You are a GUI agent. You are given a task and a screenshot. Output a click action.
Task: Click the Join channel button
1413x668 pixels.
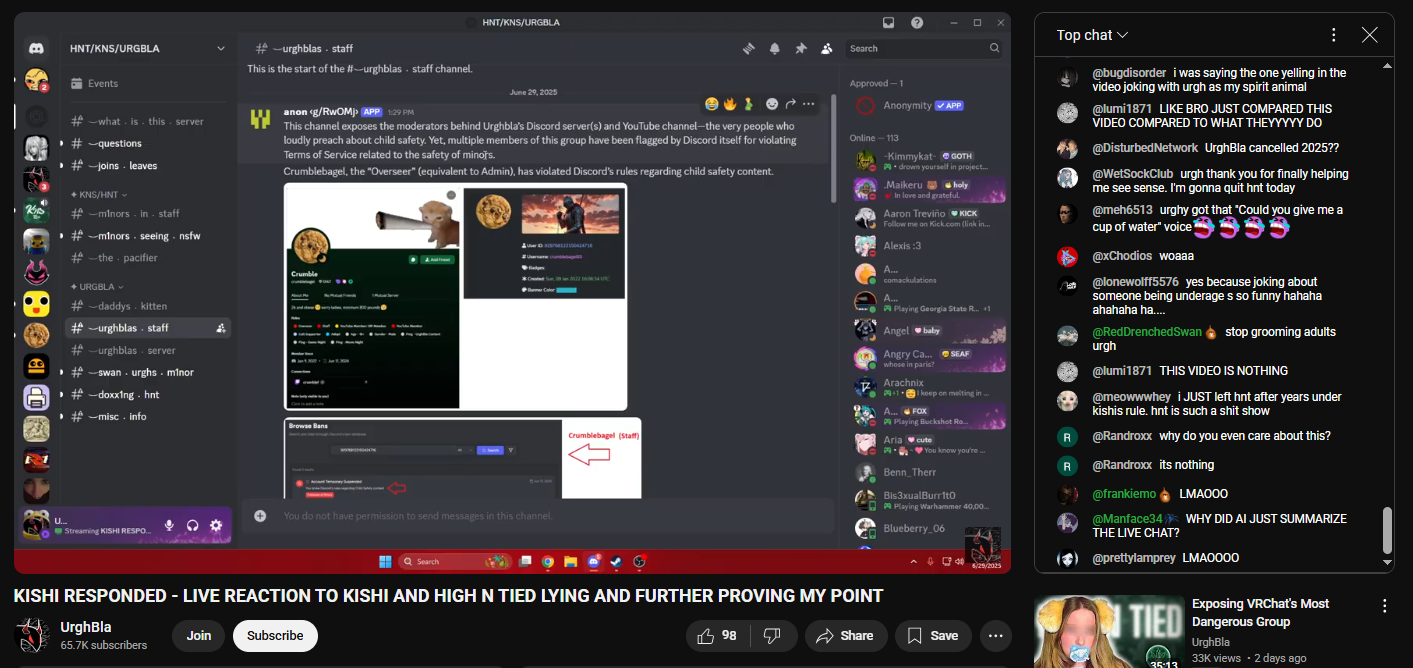coord(199,636)
